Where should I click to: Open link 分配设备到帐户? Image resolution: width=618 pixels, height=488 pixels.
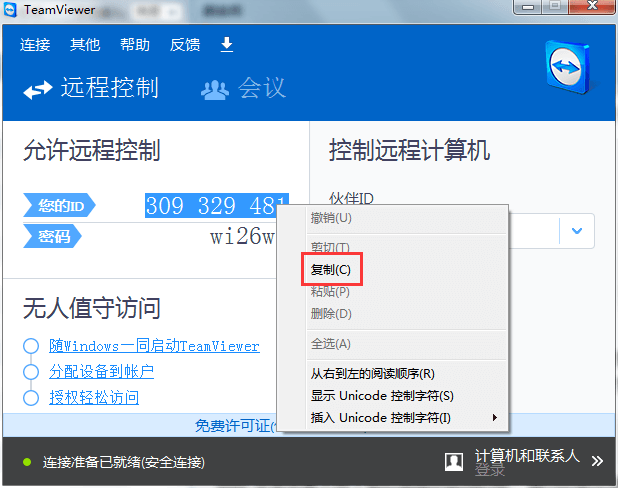pos(101,372)
